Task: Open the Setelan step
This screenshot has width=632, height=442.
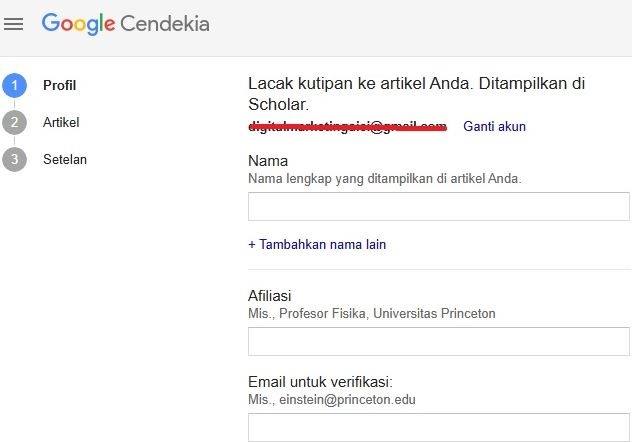Action: coord(65,159)
